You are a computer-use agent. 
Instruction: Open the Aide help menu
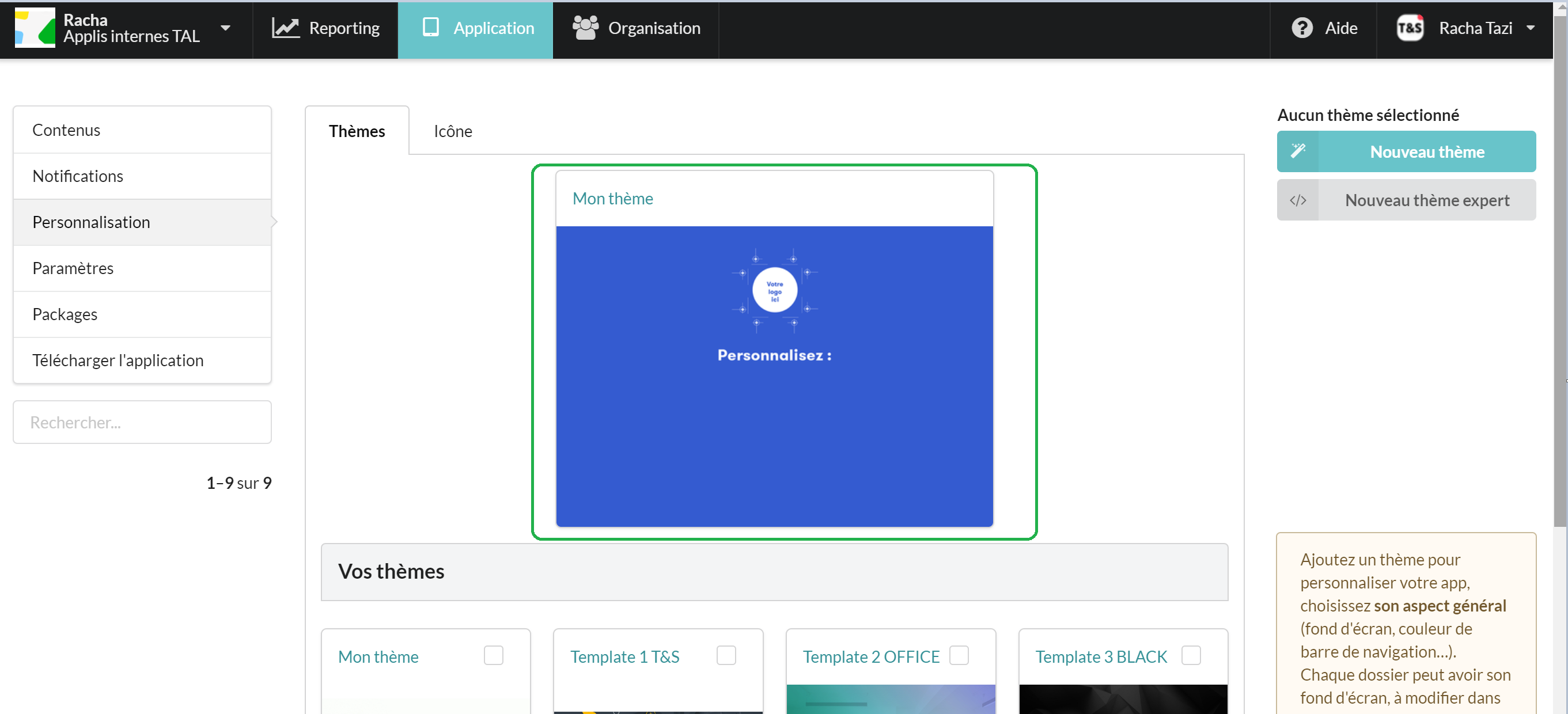(1323, 29)
